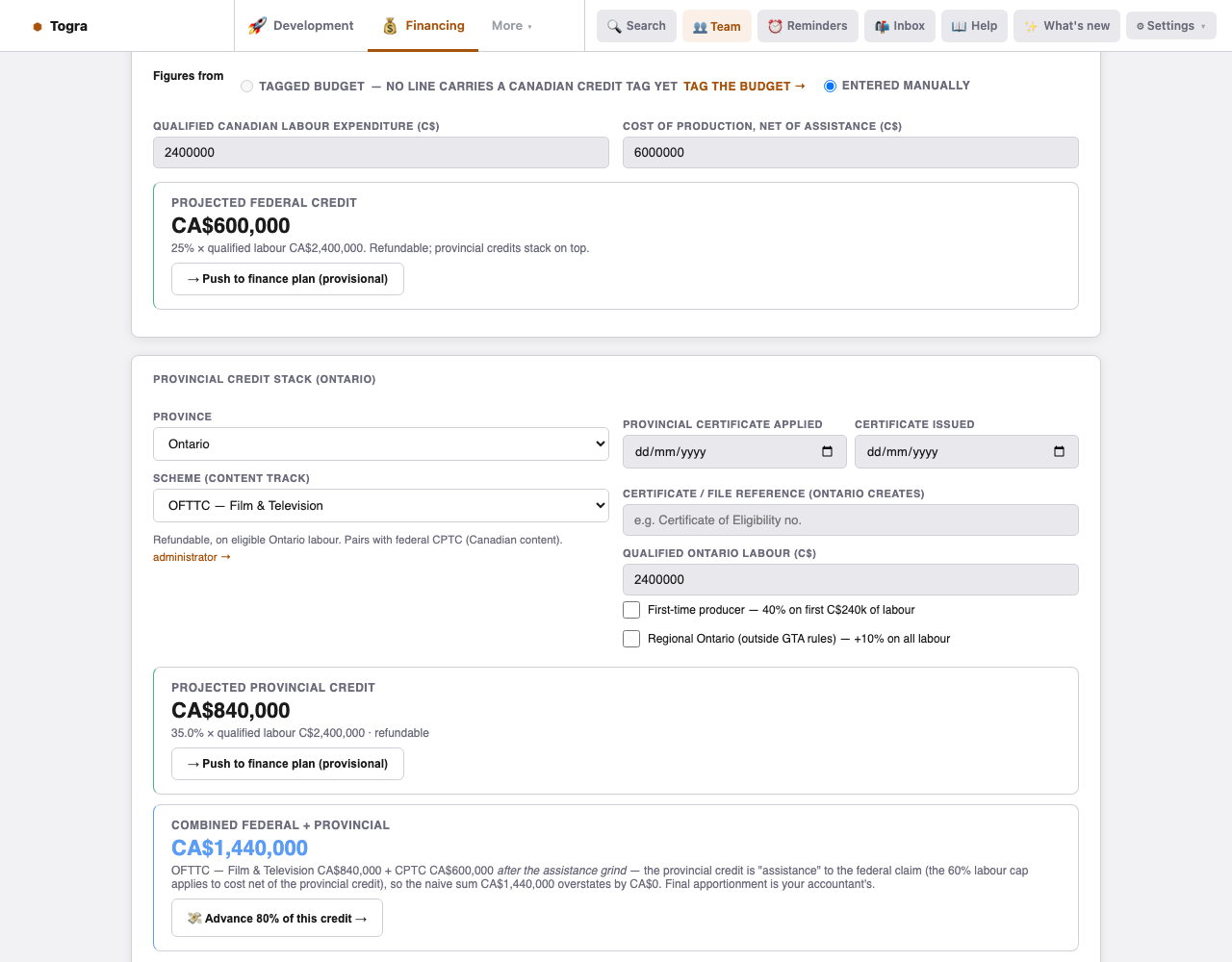Screen dimensions: 1232x962
Task: Open the Settings dropdown menu
Action: click(x=1170, y=26)
